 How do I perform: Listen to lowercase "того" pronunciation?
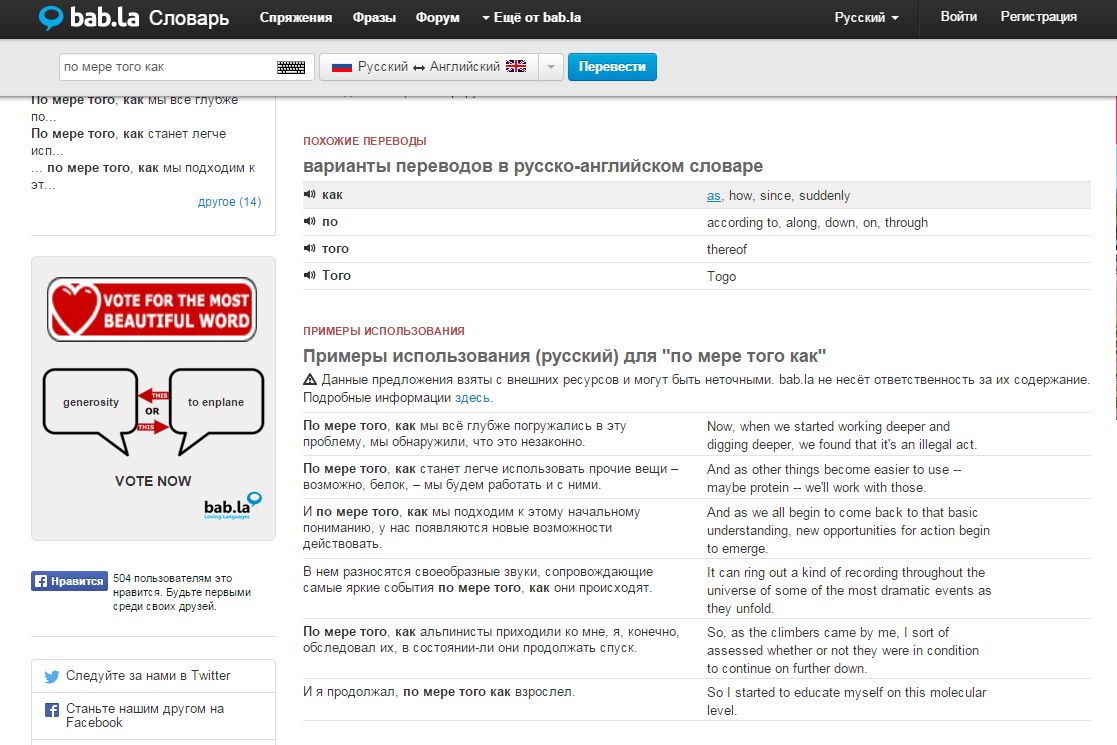(310, 249)
